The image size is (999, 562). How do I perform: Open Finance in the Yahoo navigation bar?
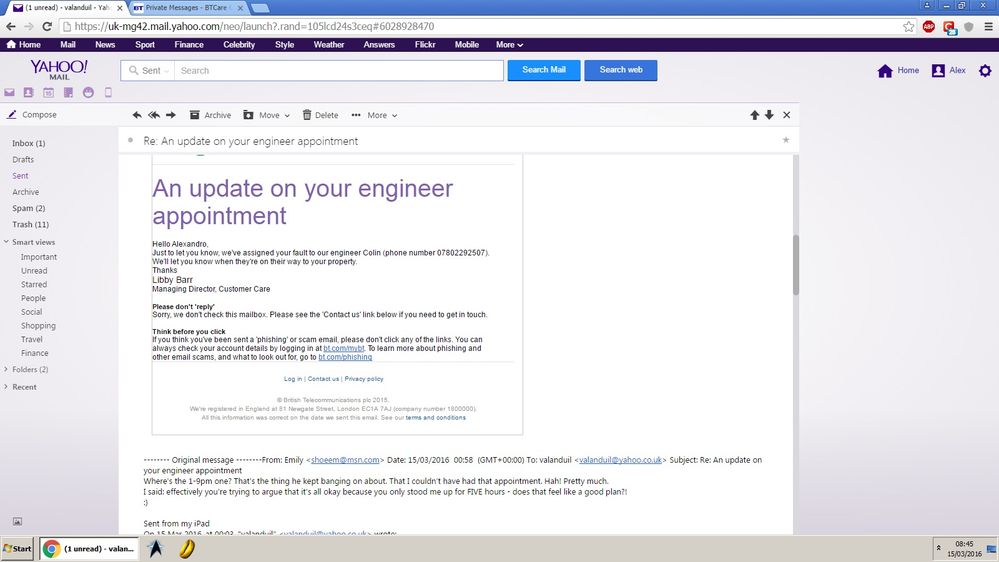coord(189,45)
